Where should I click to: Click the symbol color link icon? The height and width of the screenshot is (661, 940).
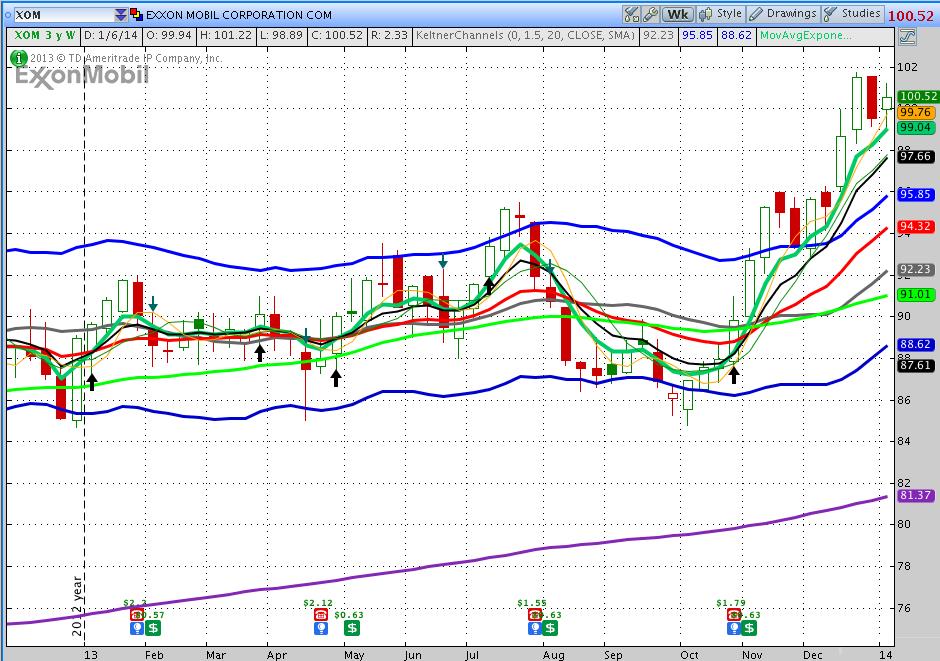(137, 14)
